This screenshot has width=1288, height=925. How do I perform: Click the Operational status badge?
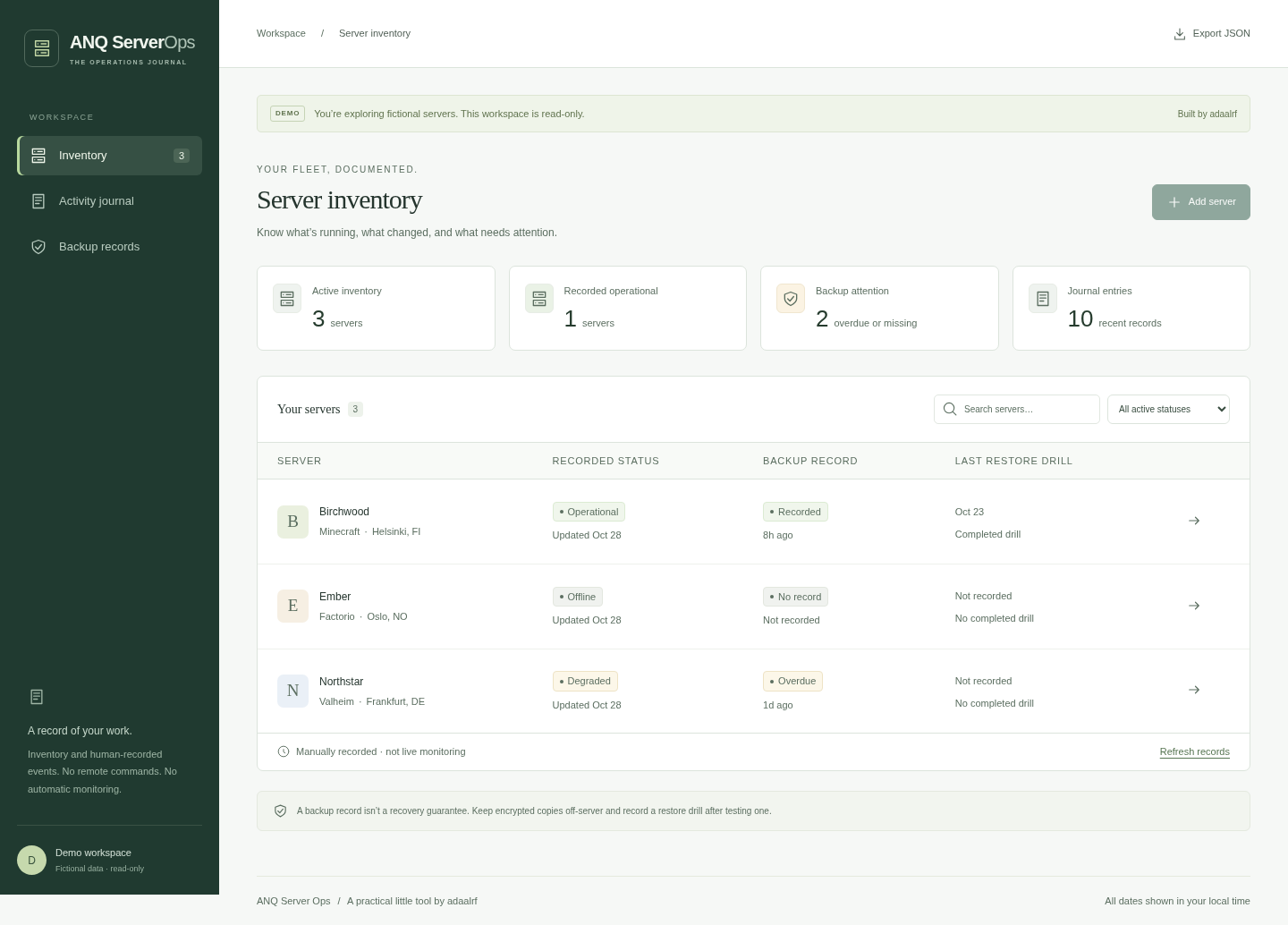[x=589, y=512]
